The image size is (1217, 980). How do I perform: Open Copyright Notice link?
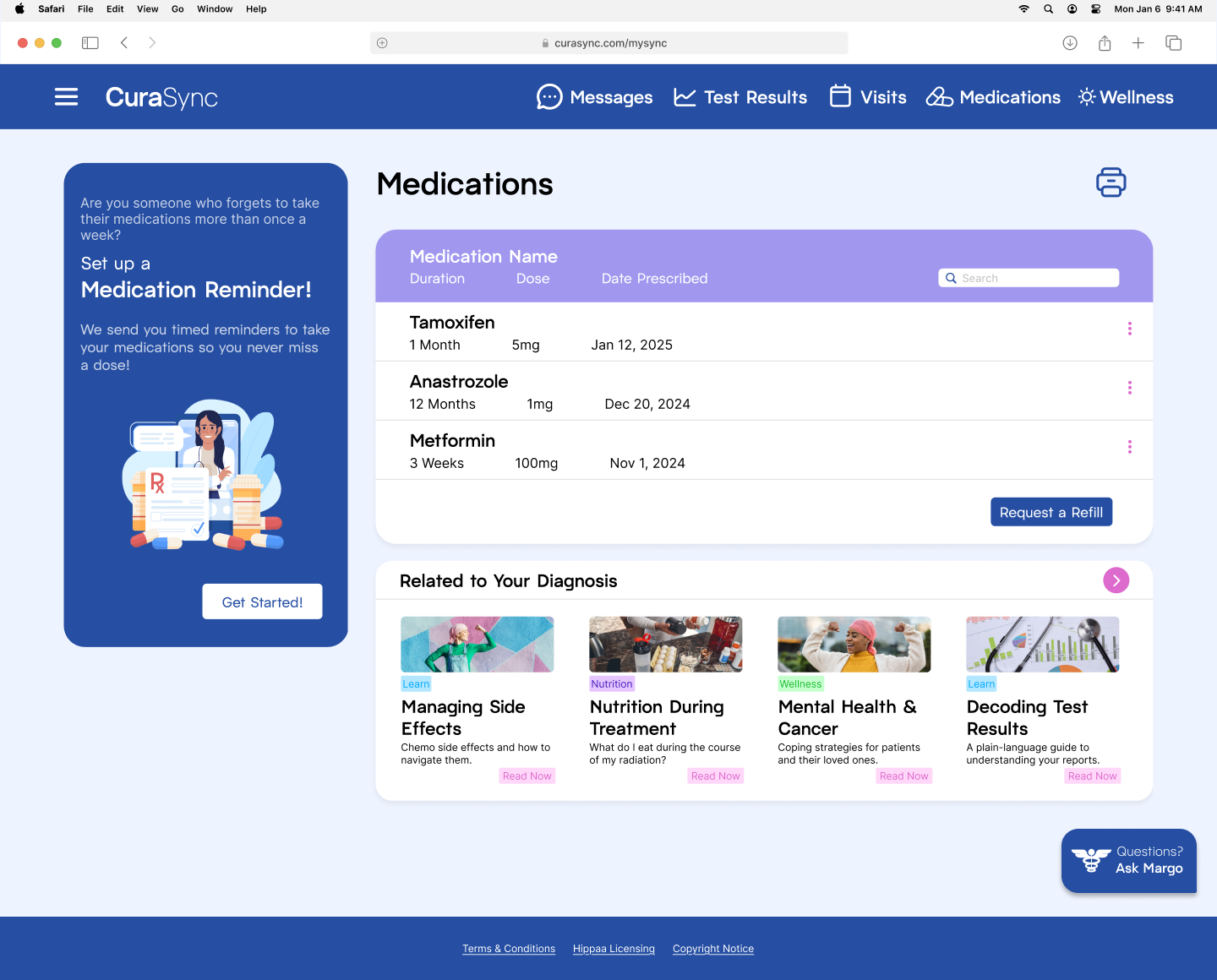[713, 949]
